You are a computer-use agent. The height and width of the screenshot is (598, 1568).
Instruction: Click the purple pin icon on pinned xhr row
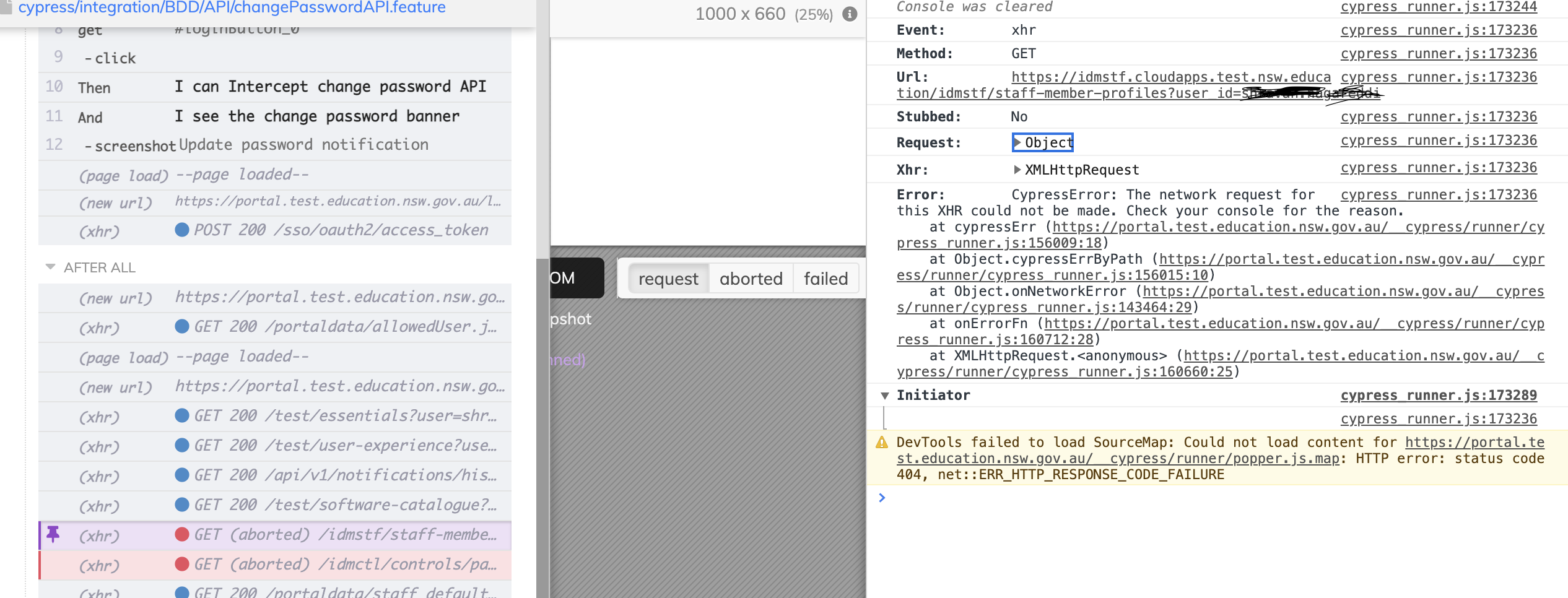coord(53,535)
